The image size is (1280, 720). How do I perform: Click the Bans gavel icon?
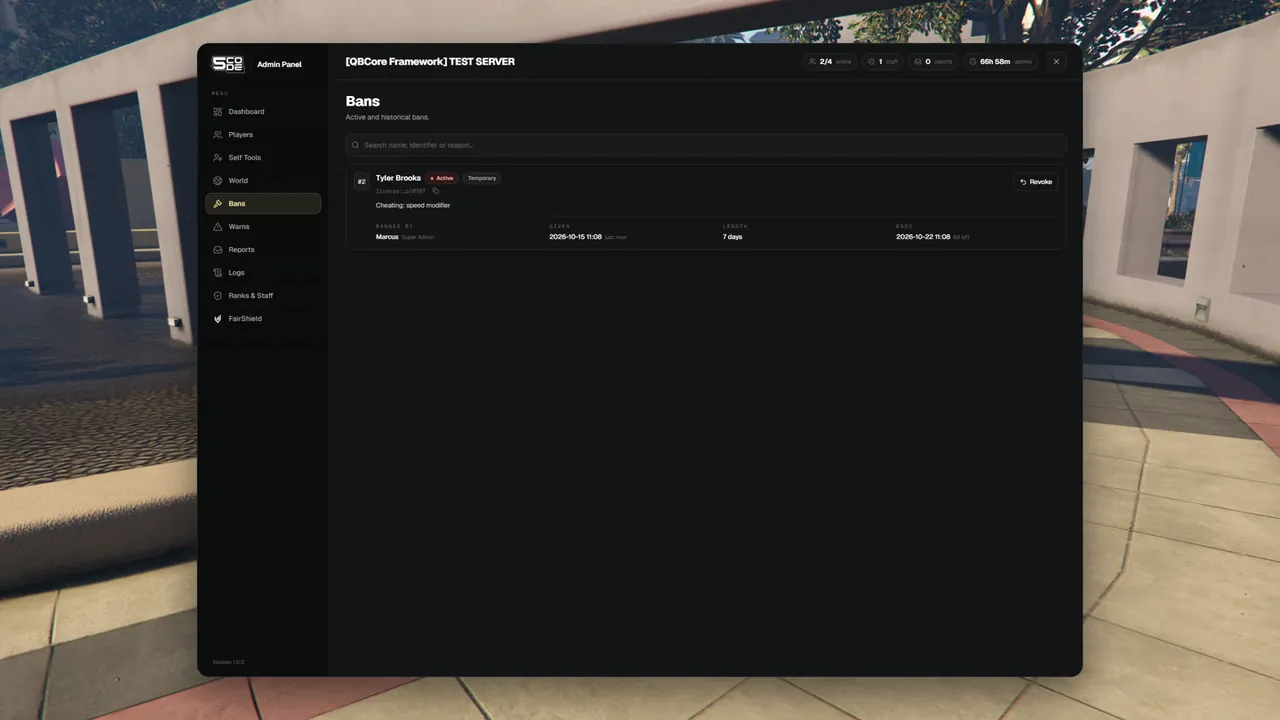point(218,204)
